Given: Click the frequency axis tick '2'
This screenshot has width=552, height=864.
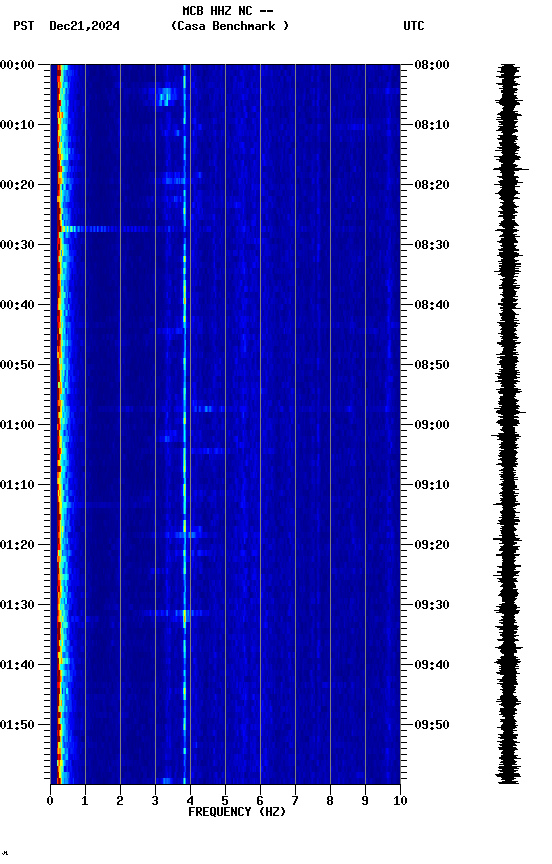Looking at the screenshot, I should 120,801.
